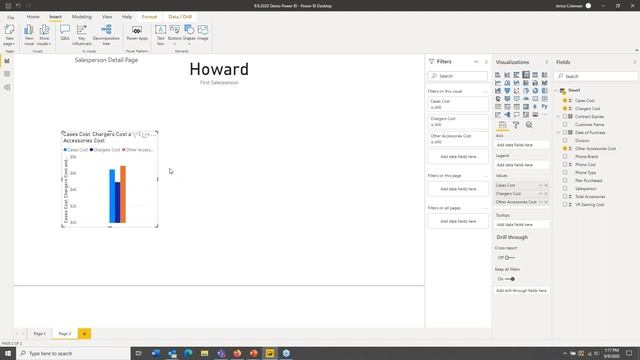This screenshot has width=640, height=360.
Task: Expand the Date of Purchase hierarchy
Action: coord(559,132)
